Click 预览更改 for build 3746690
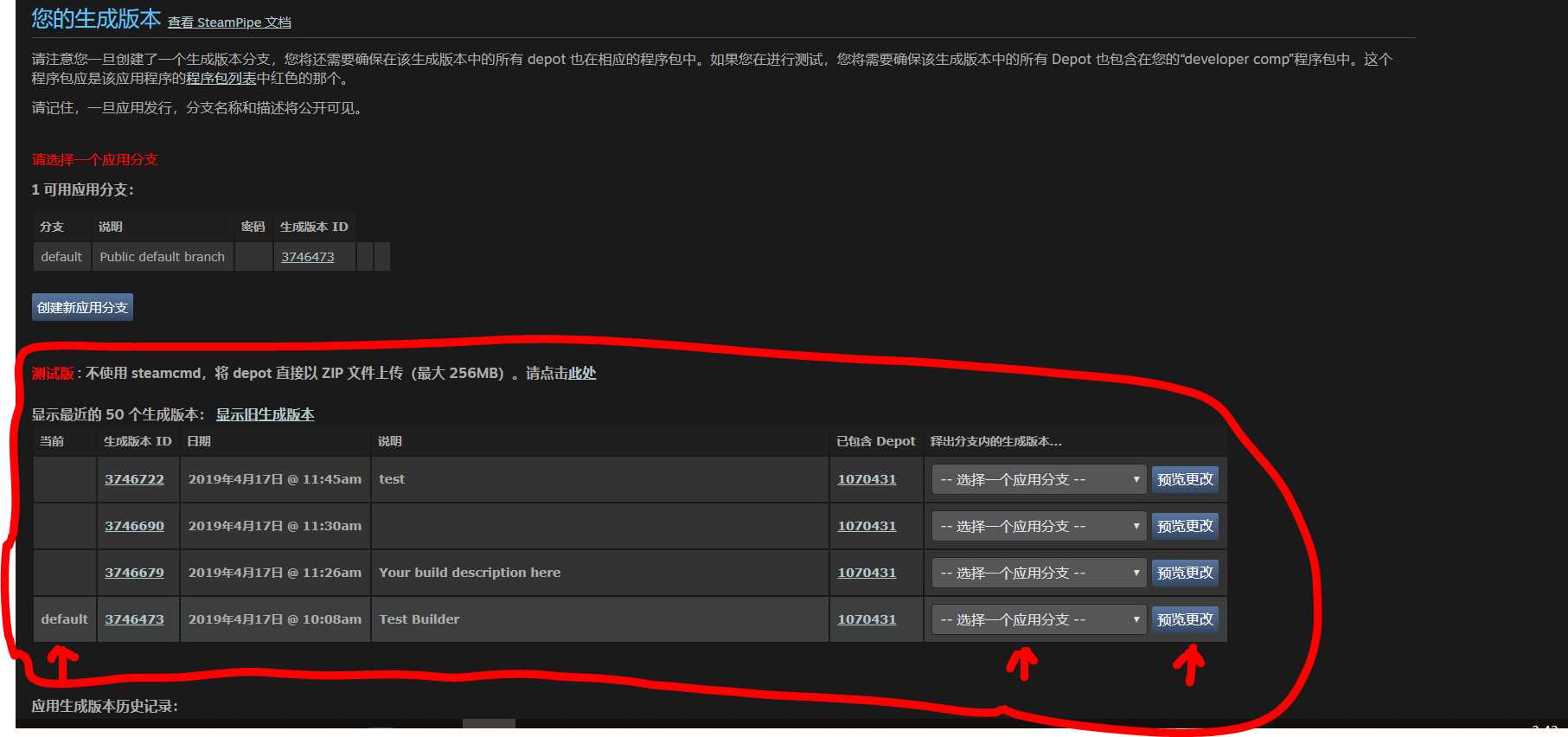Viewport: 1568px width, 737px height. 1185,526
